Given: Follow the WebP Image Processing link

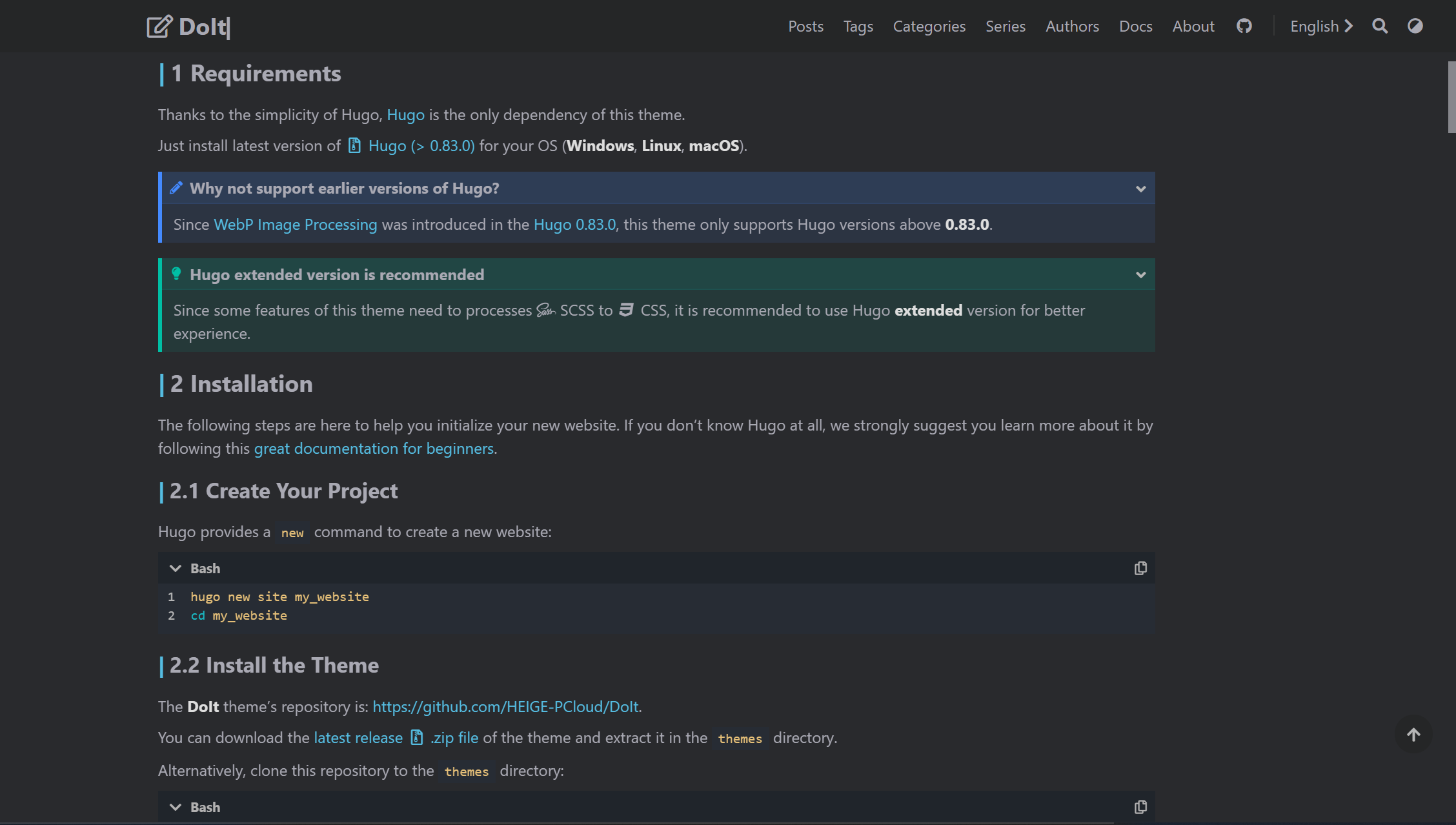Looking at the screenshot, I should [x=295, y=224].
